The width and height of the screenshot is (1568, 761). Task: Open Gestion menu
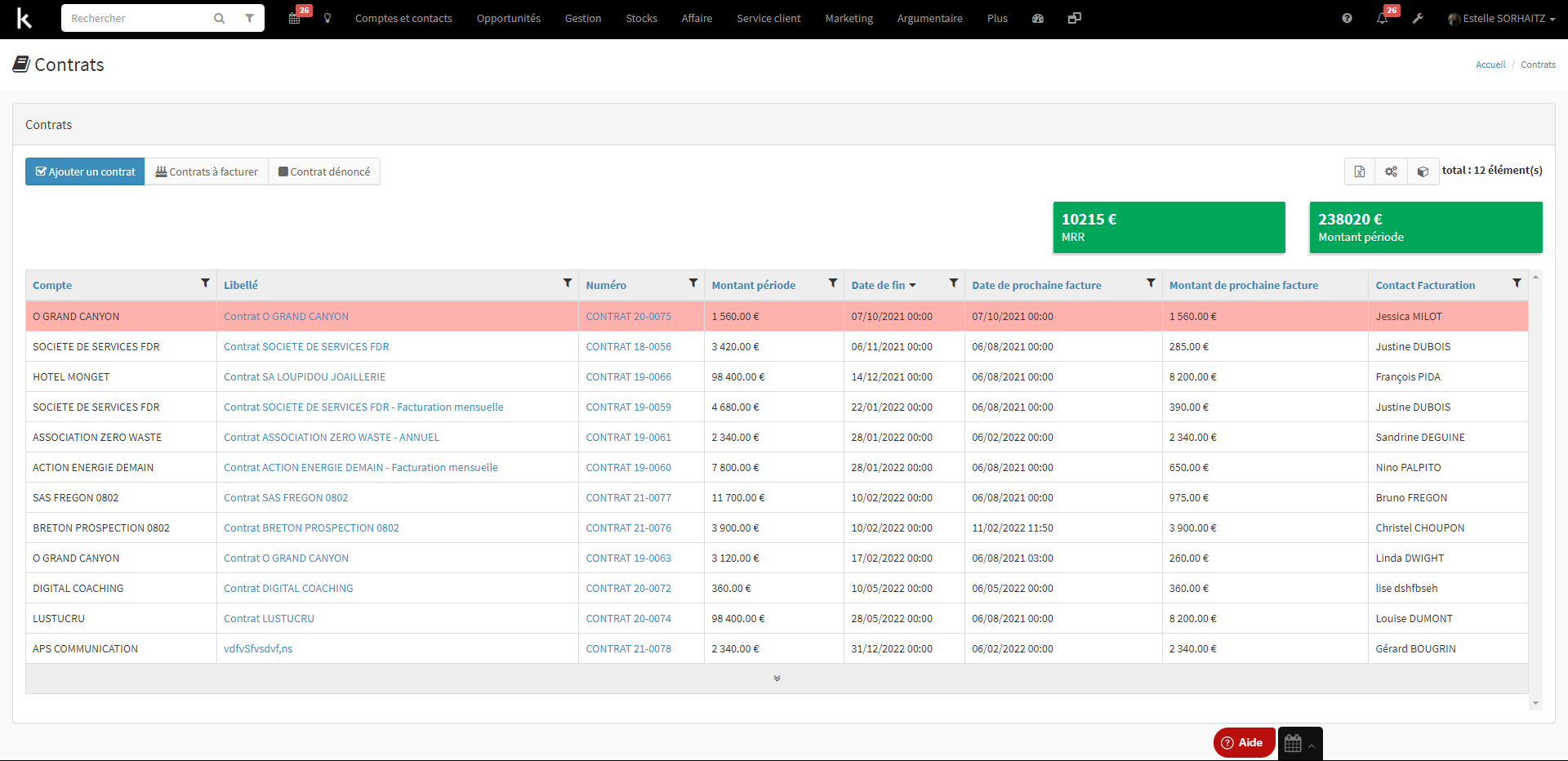pyautogui.click(x=583, y=18)
